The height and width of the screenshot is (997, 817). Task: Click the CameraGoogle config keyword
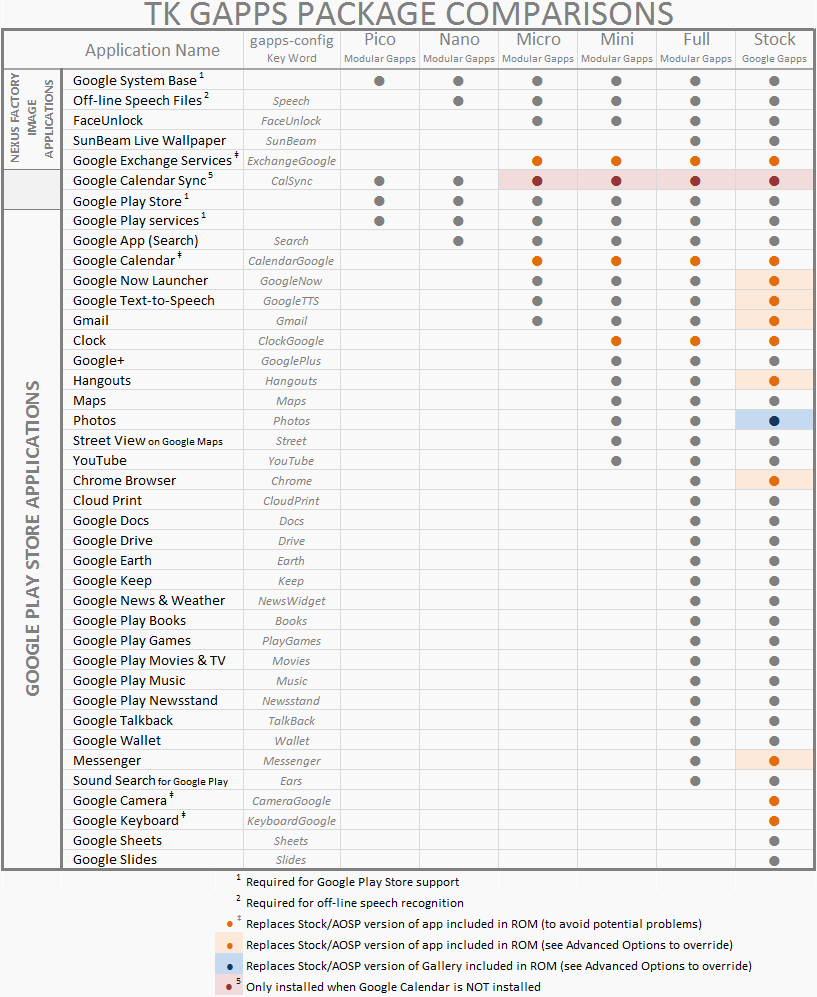tap(291, 801)
